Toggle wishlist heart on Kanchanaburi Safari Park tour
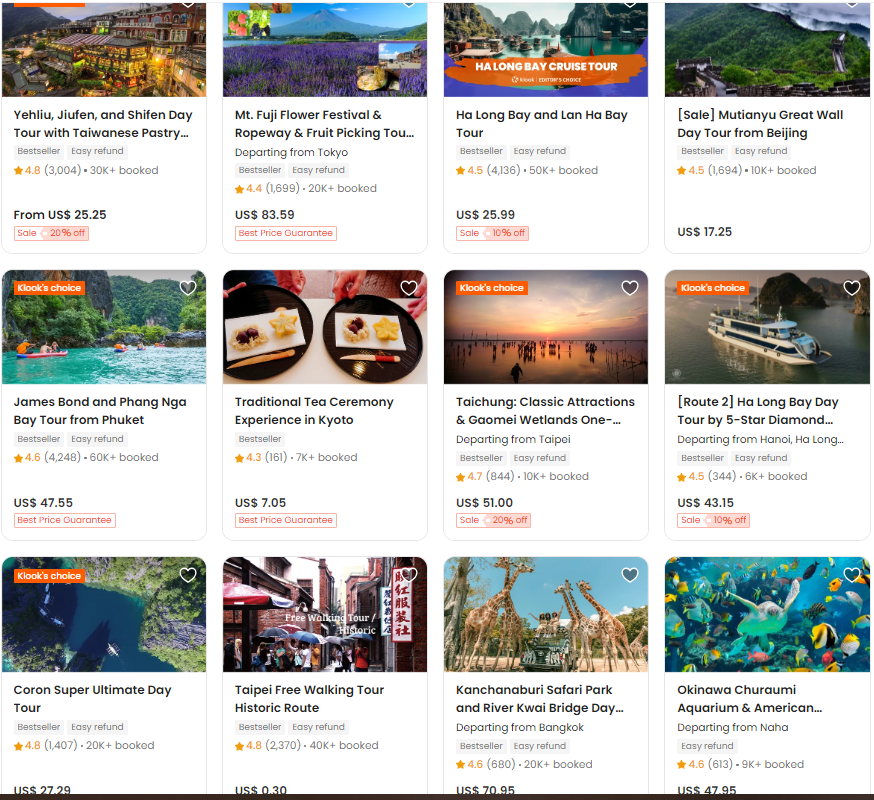 (x=629, y=575)
